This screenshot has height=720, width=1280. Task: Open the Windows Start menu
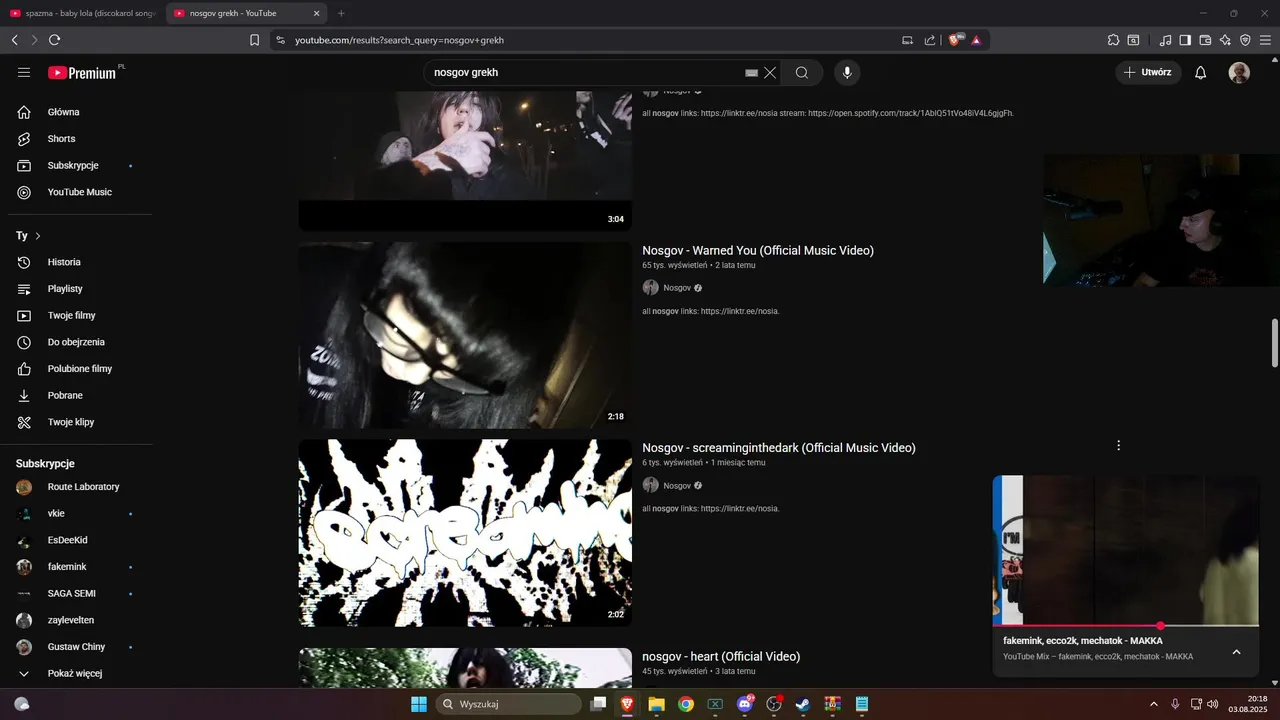418,704
